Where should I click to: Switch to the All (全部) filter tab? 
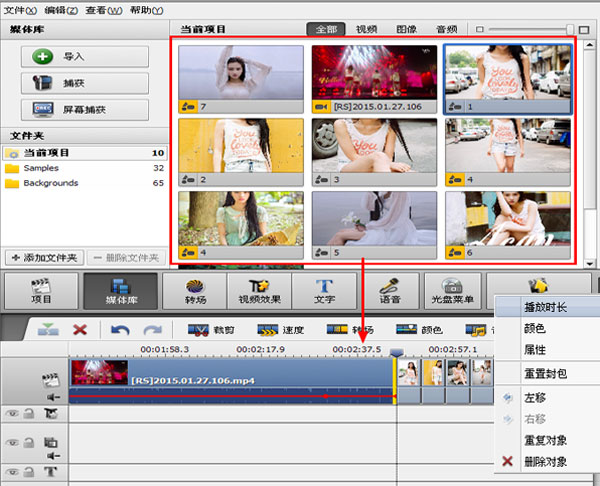pyautogui.click(x=326, y=29)
